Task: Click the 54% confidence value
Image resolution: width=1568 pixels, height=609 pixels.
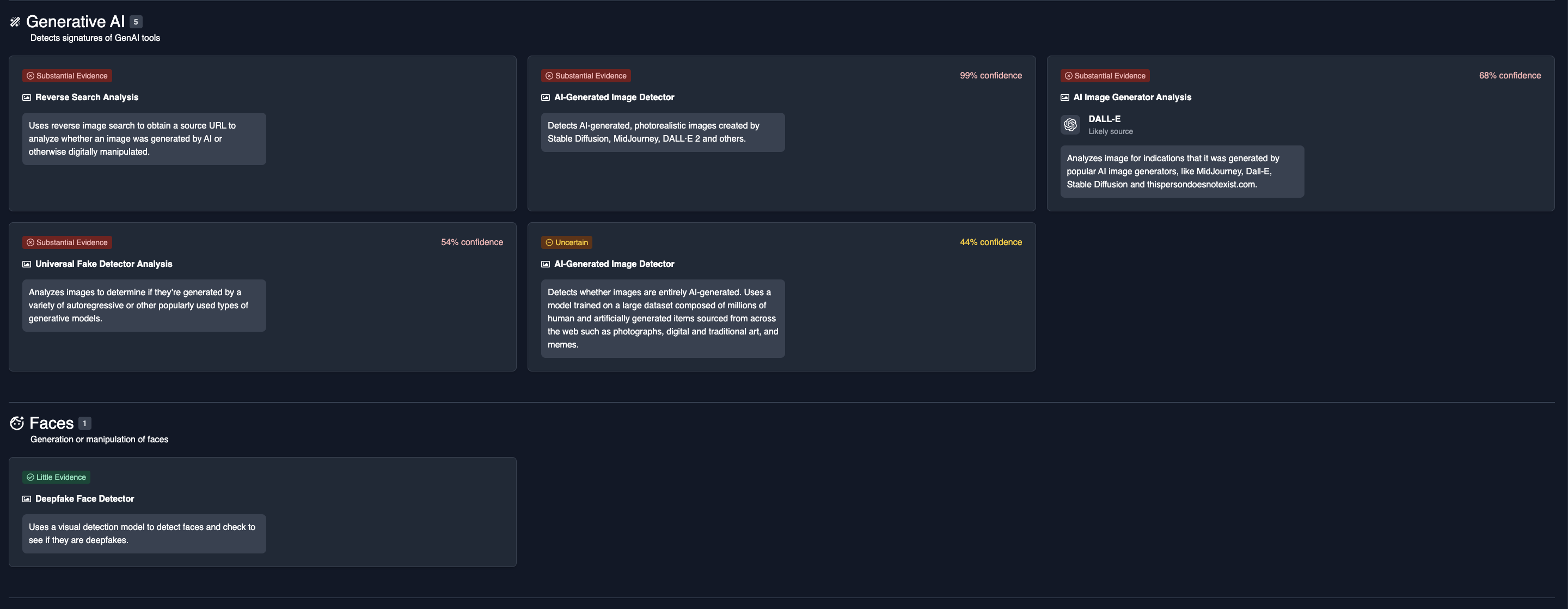Action: [471, 242]
